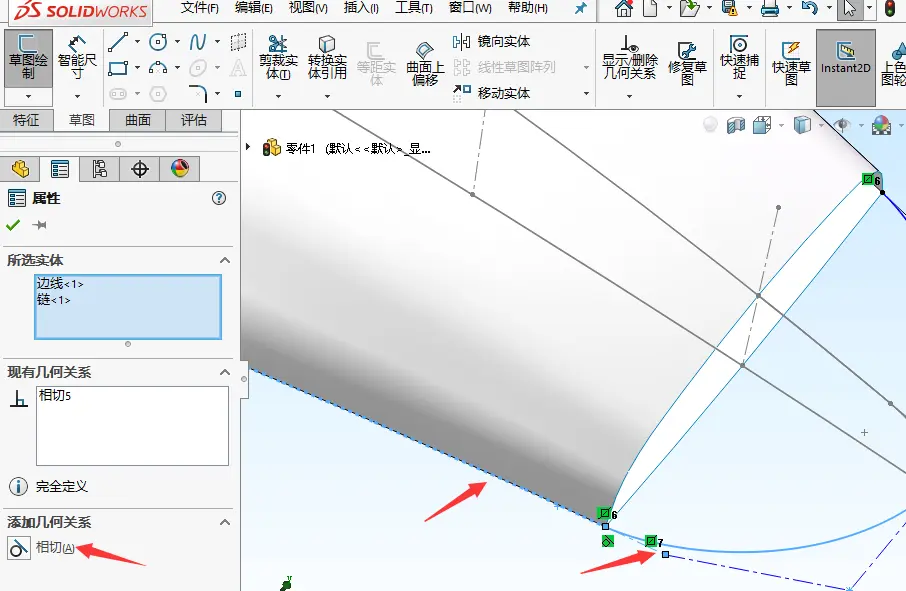Click Repair Sketch (修复草图)
This screenshot has height=591, width=906.
click(x=687, y=64)
